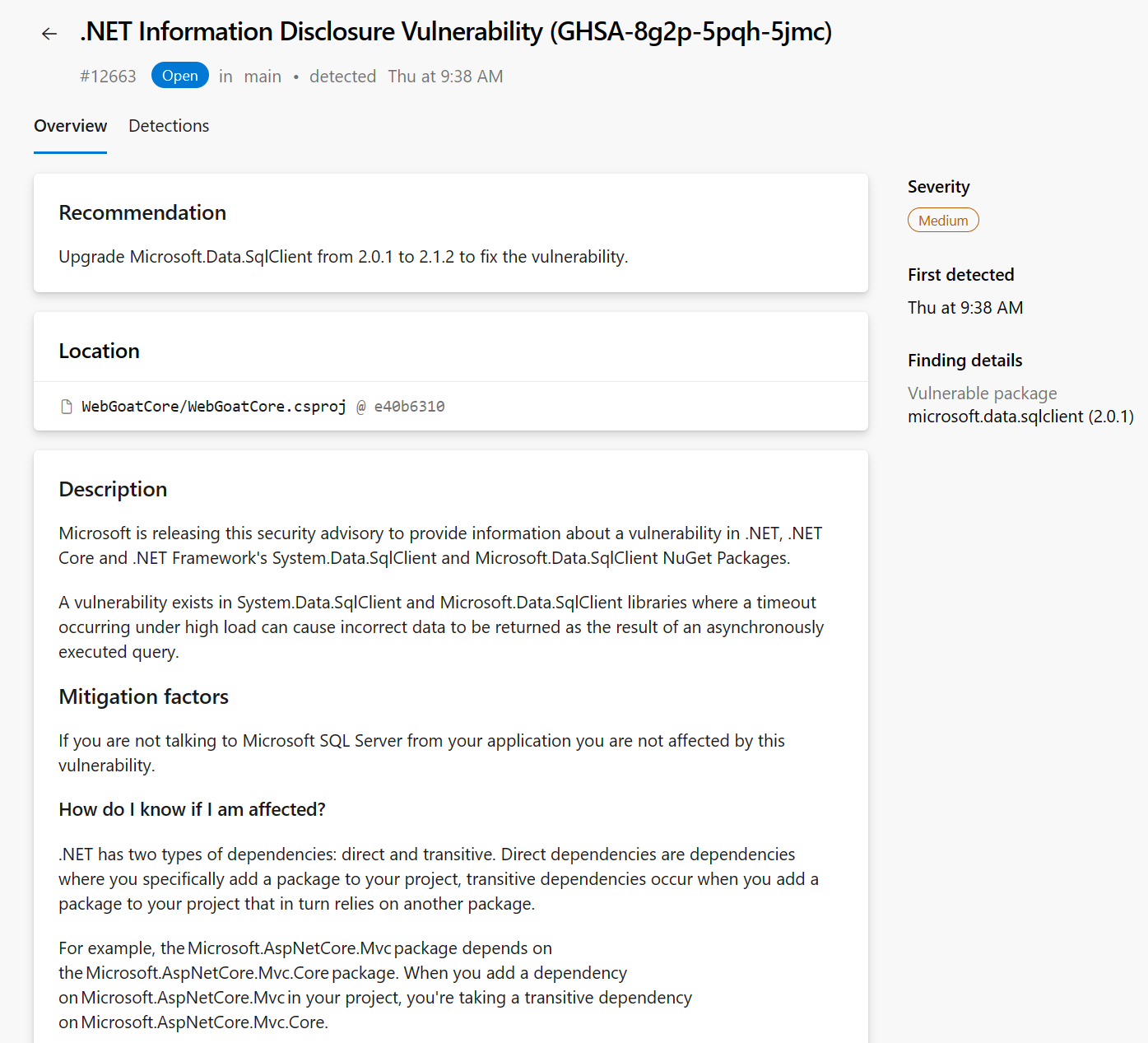
Task: Click the Recommendation heading
Action: 142,212
